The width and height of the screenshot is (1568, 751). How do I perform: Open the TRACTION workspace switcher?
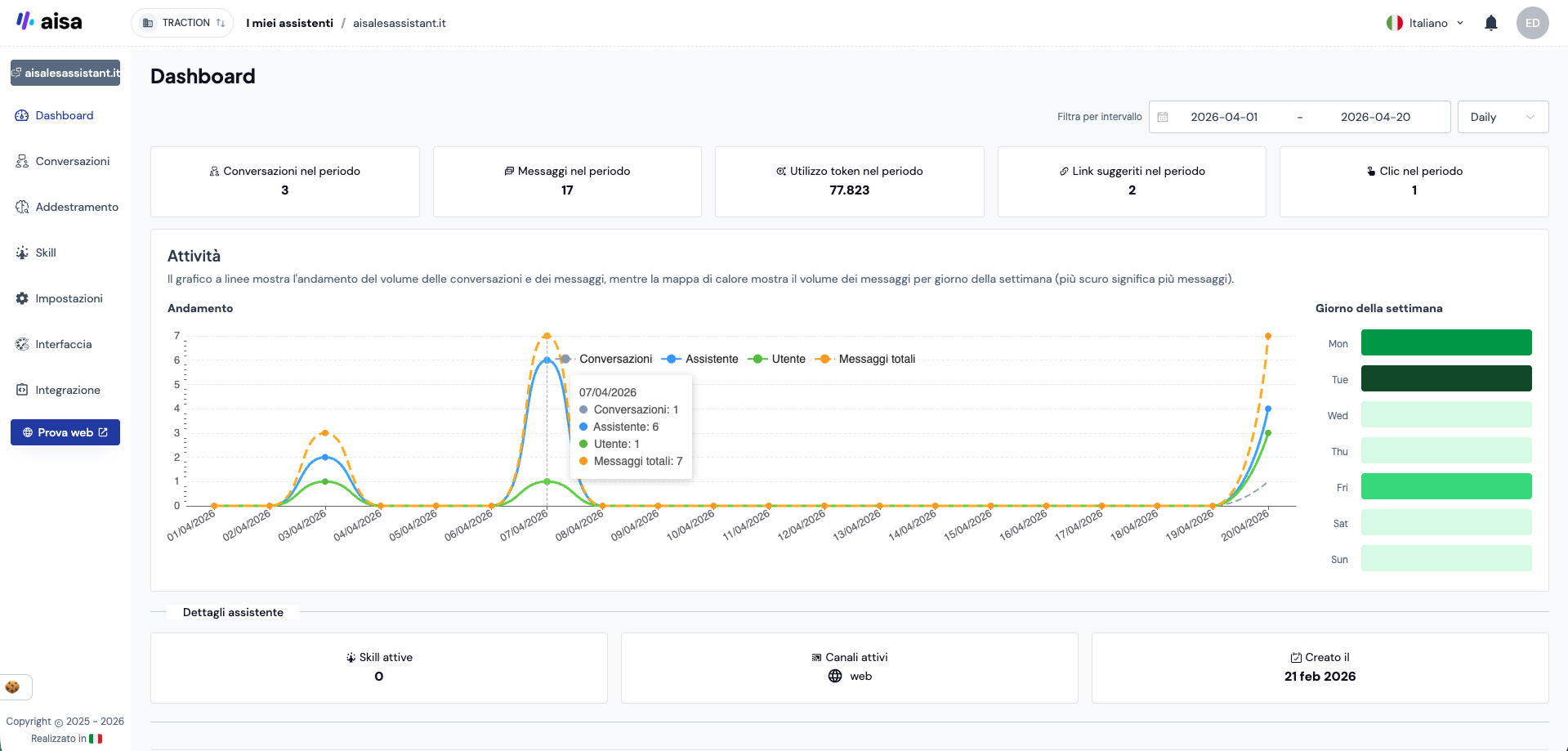tap(181, 22)
